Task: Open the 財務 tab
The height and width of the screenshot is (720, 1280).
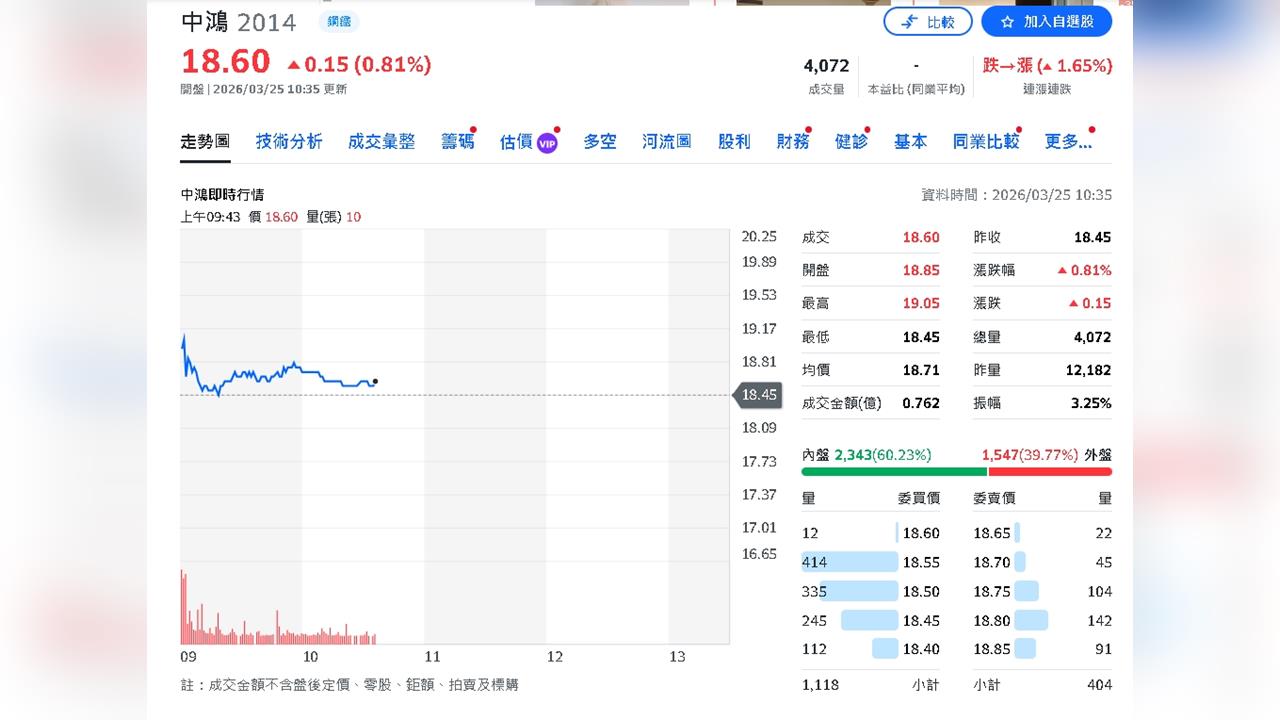Action: click(x=792, y=141)
